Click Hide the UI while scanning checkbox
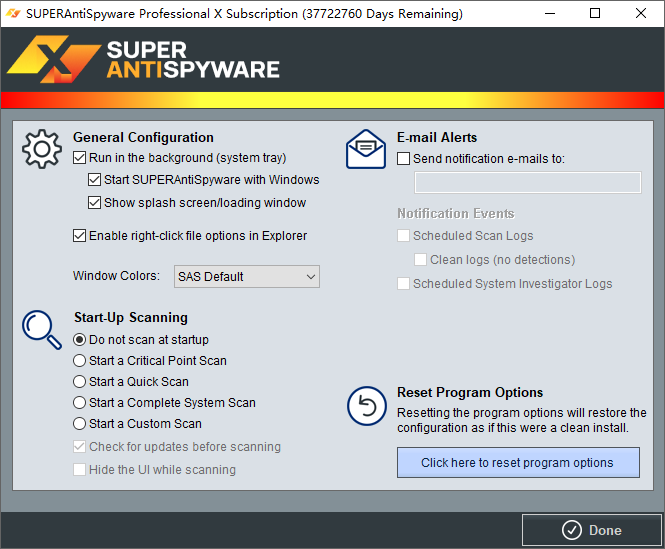The width and height of the screenshot is (665, 549). pyautogui.click(x=79, y=470)
